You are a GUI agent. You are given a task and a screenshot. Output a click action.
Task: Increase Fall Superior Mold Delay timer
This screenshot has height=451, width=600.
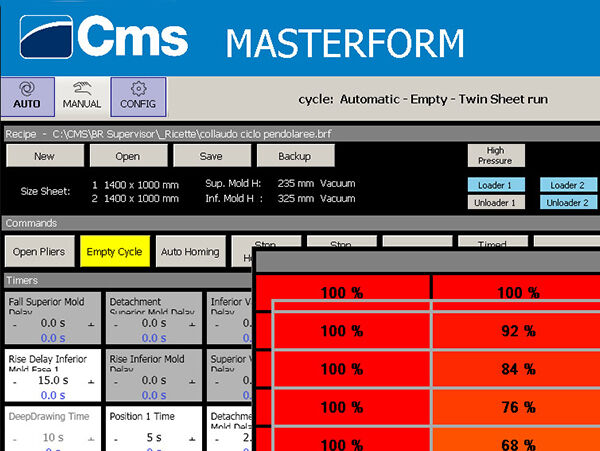coord(92,325)
